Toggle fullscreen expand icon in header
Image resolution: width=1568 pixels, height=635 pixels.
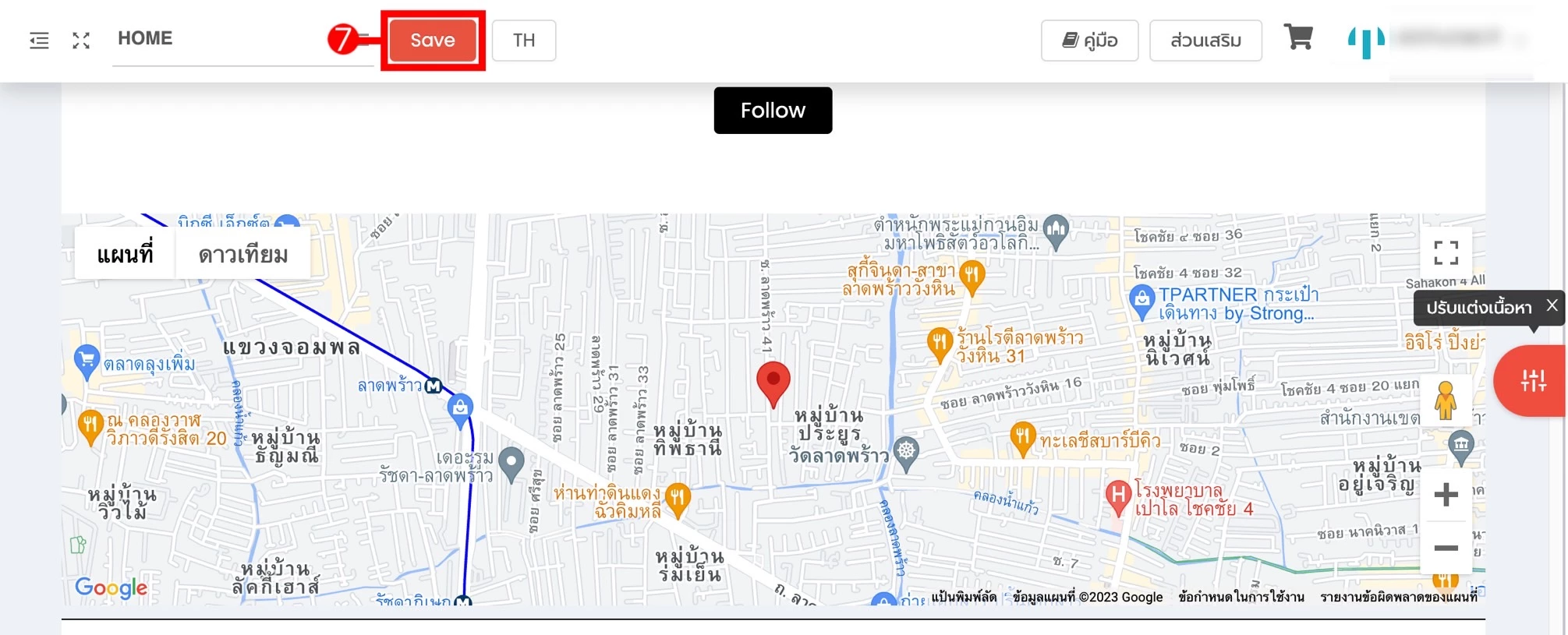pyautogui.click(x=81, y=41)
